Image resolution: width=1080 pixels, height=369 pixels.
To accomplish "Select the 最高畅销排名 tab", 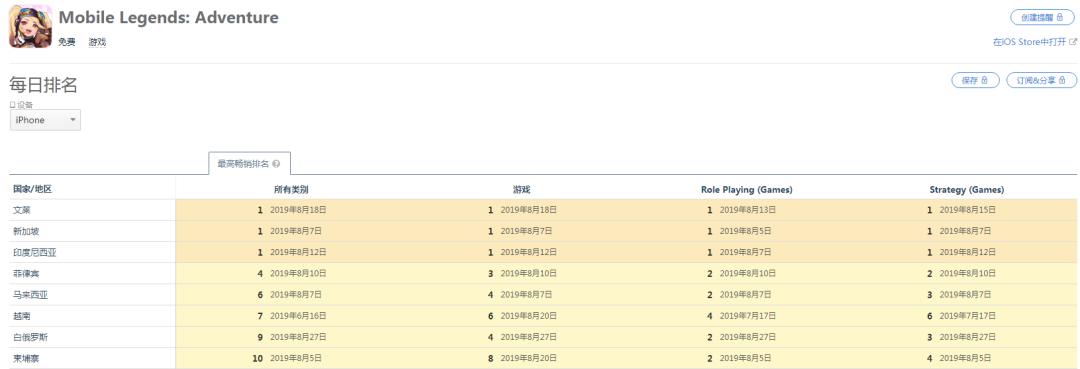I will [x=249, y=164].
